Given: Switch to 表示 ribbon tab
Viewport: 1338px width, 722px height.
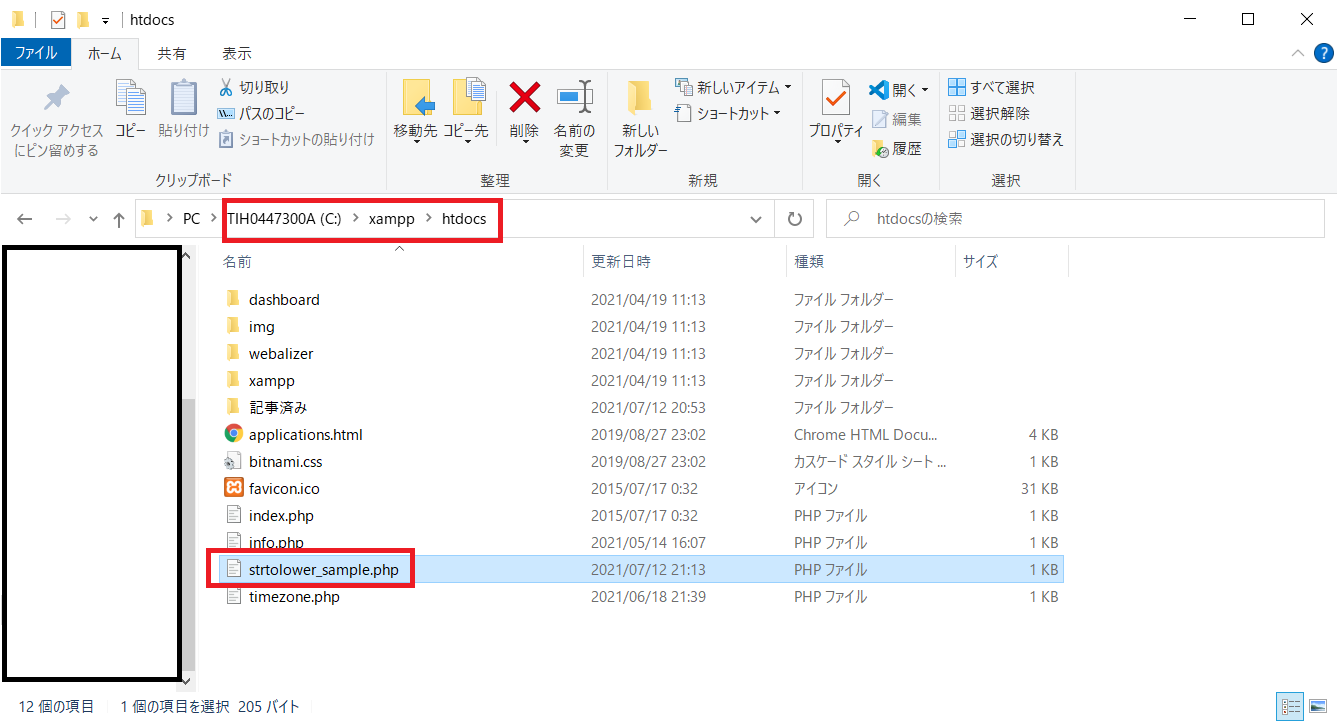Looking at the screenshot, I should pos(237,53).
